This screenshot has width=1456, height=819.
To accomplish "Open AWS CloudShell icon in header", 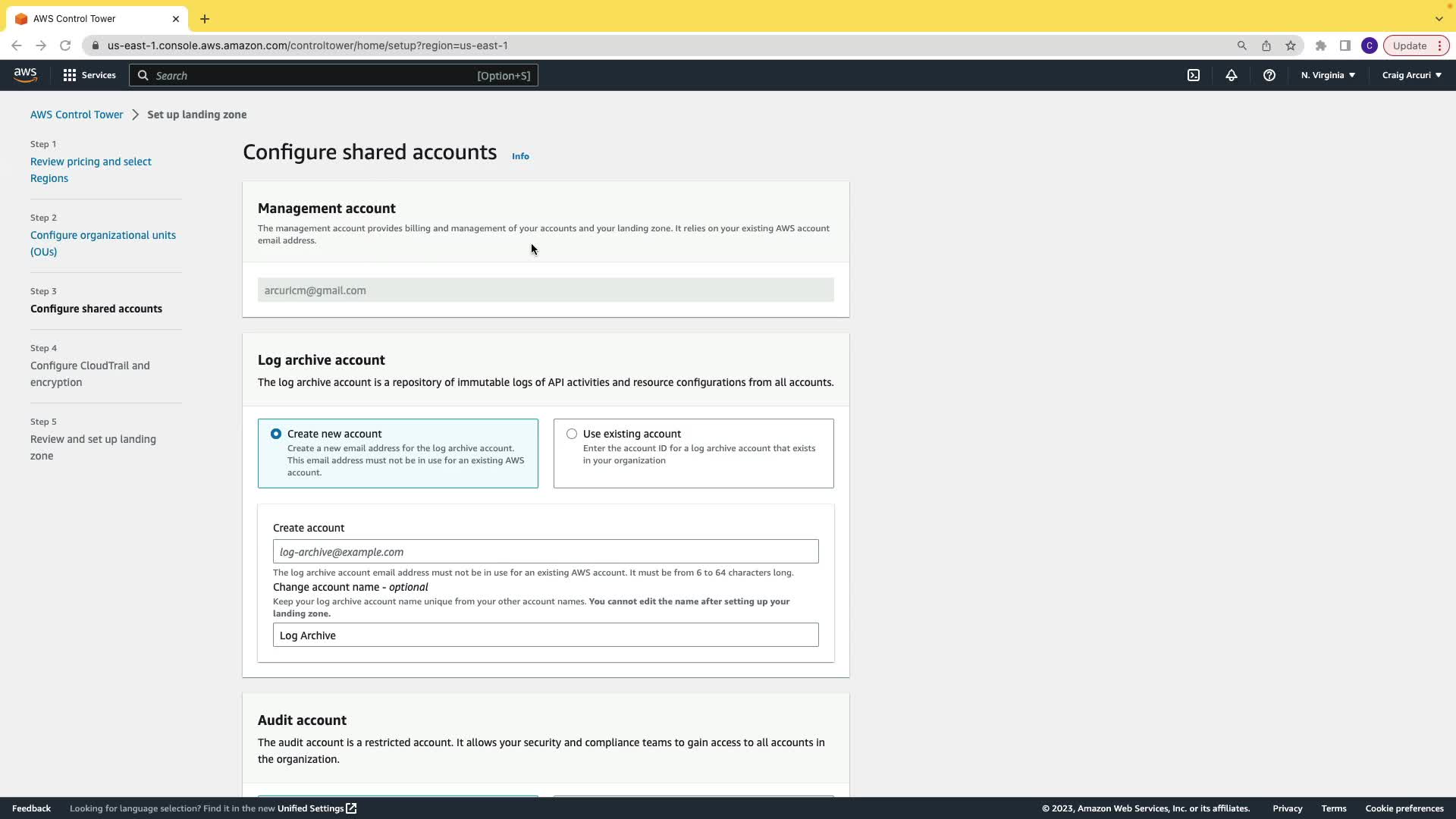I will pyautogui.click(x=1194, y=75).
